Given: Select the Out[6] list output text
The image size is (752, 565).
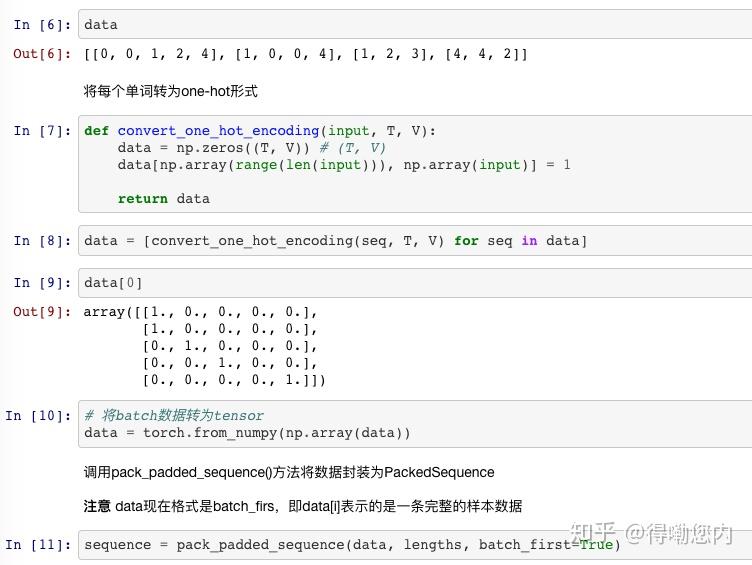Looking at the screenshot, I should click(305, 54).
